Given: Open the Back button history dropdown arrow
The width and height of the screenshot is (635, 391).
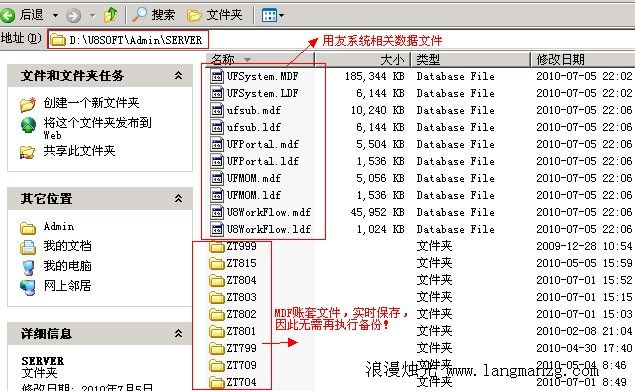Looking at the screenshot, I should tap(55, 15).
